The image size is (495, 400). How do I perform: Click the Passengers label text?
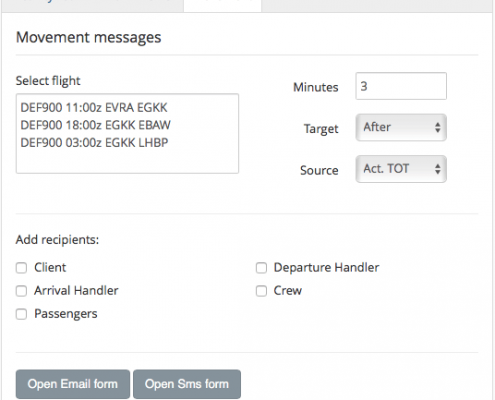66,314
